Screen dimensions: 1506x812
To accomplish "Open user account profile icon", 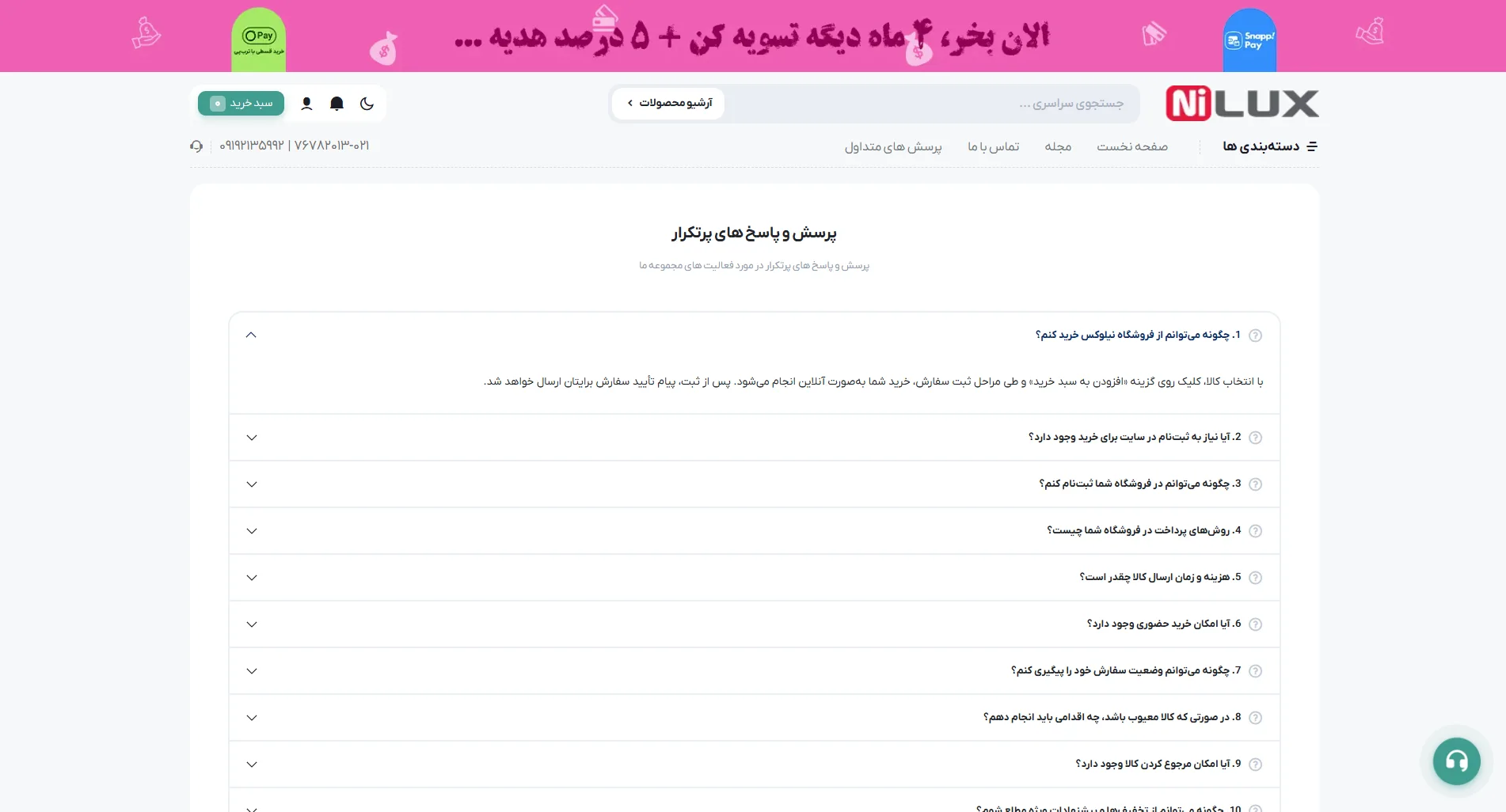I will point(307,104).
